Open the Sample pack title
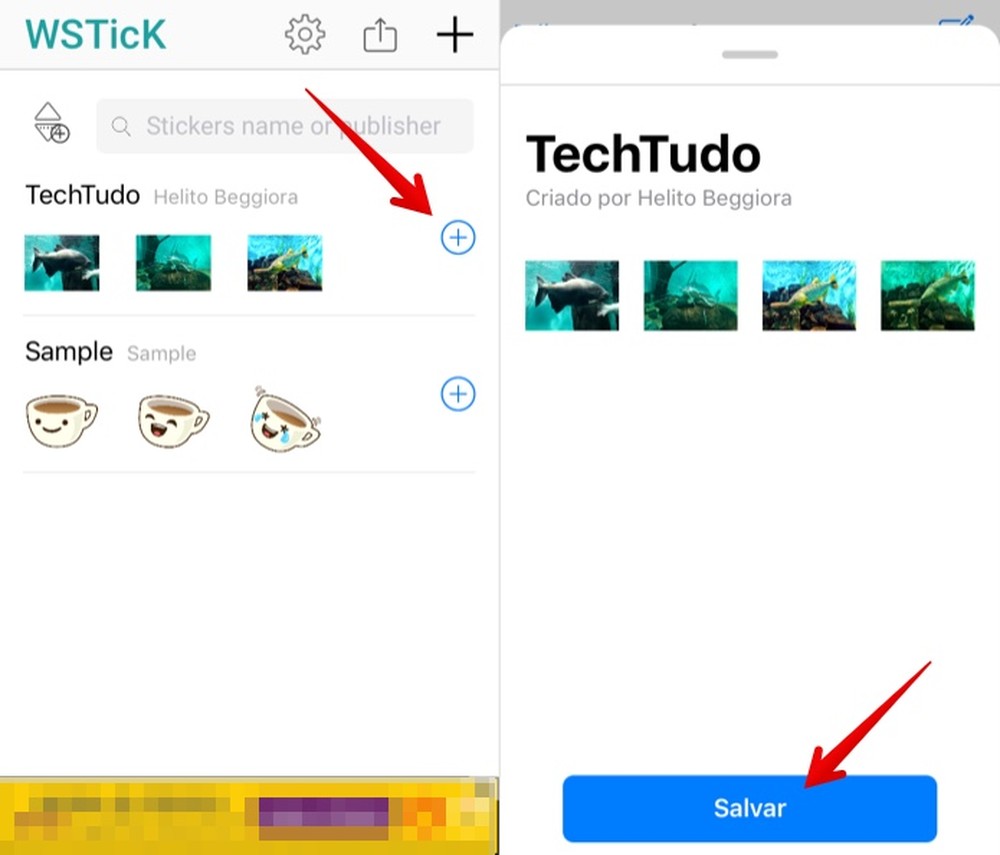The image size is (1000, 855). coord(69,351)
